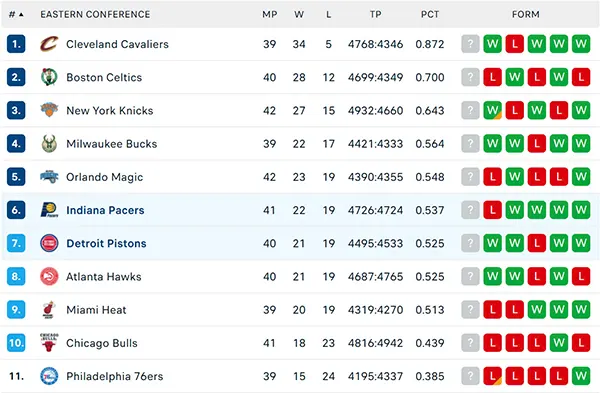Open the New York Knicks logo

pos(49,110)
